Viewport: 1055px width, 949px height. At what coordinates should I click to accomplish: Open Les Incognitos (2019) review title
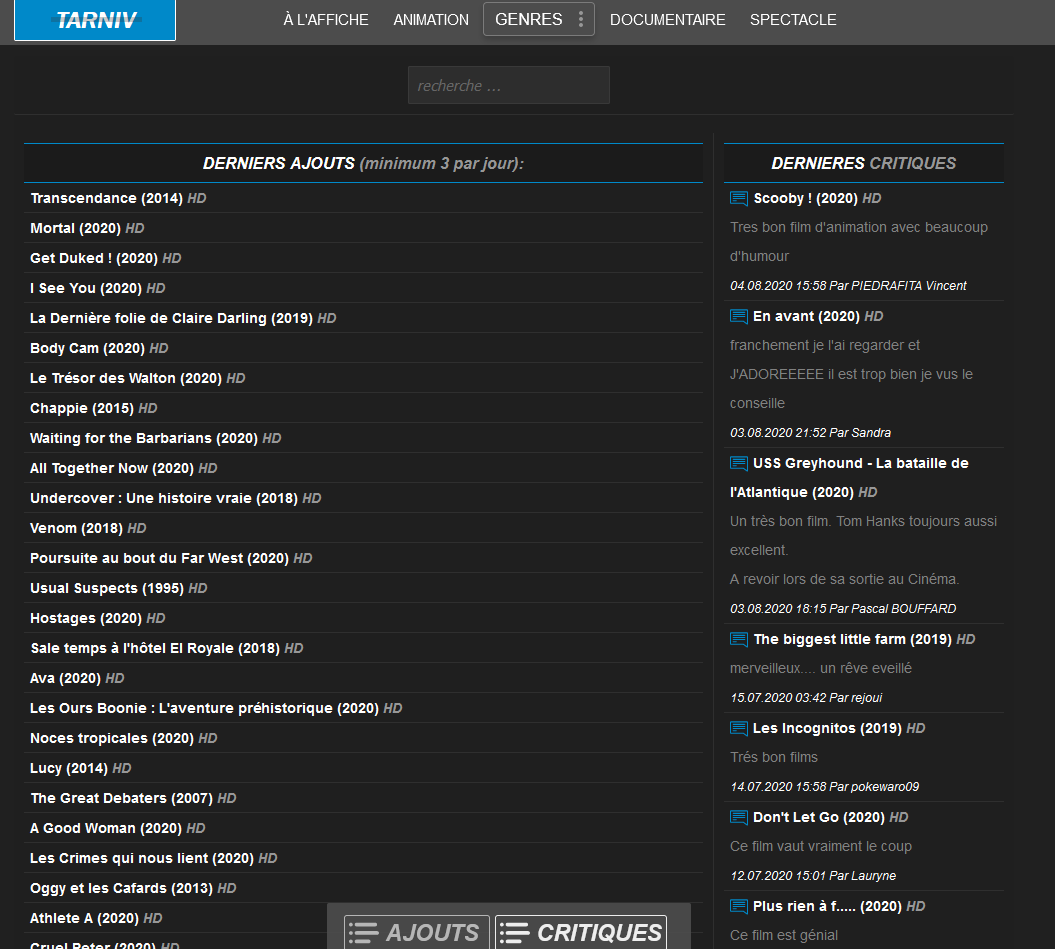(x=839, y=728)
